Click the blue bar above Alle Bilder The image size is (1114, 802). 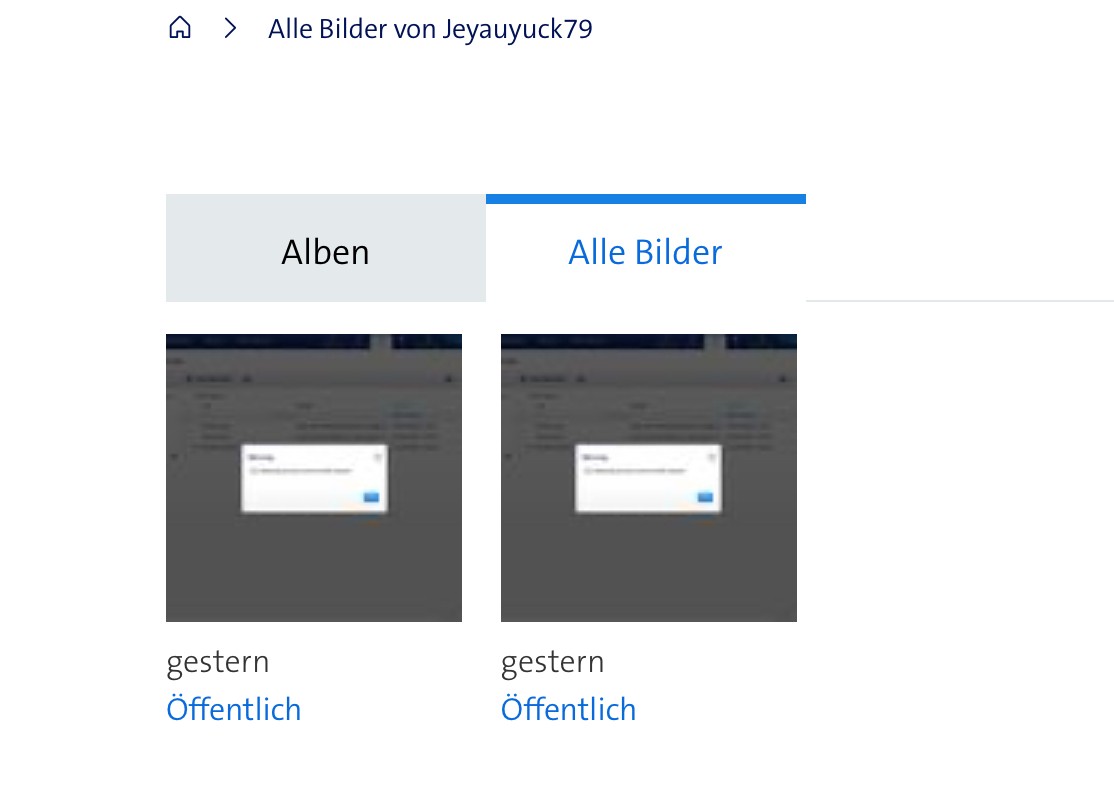pos(645,199)
